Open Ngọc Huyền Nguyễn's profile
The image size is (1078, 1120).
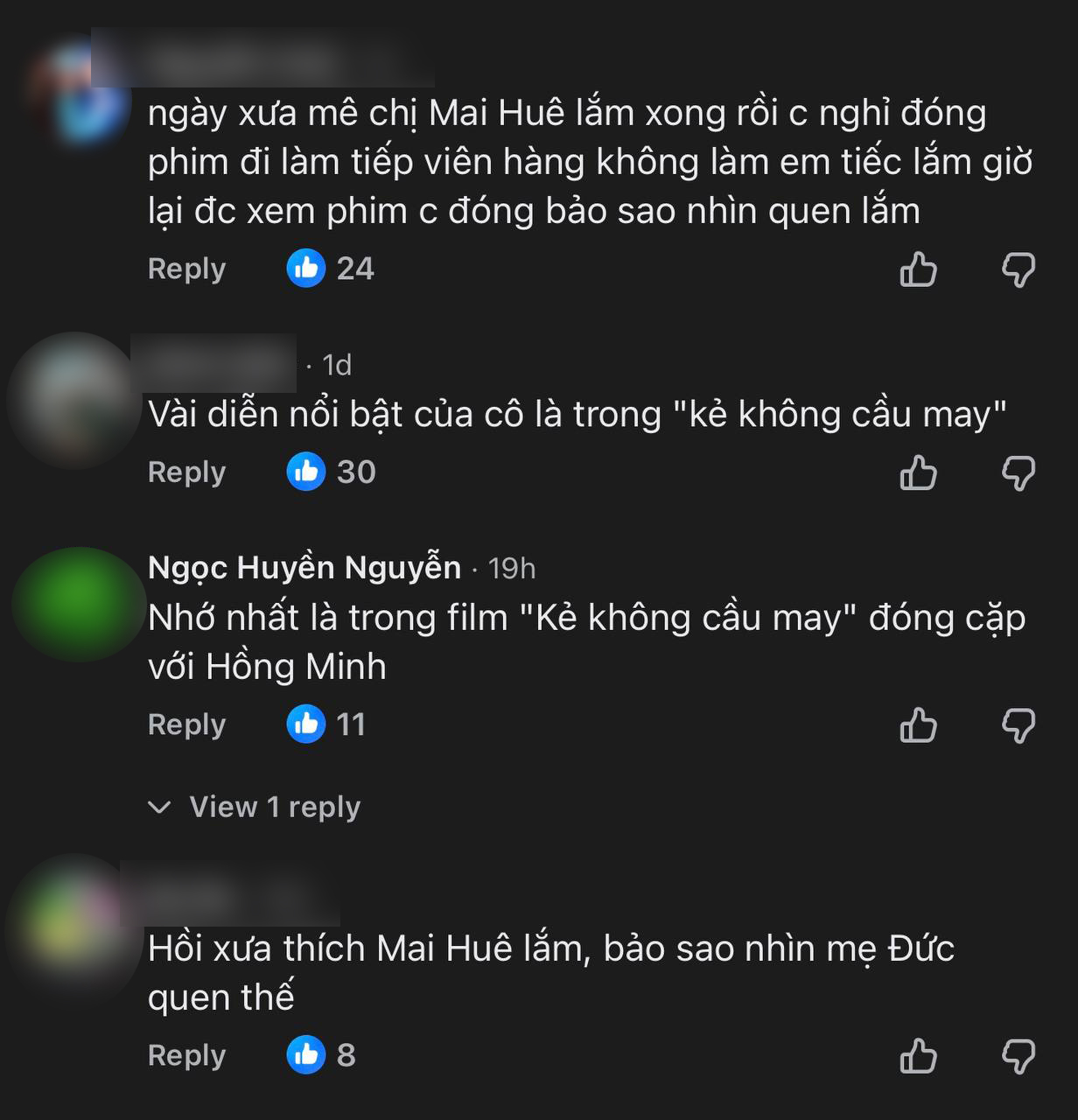click(x=304, y=567)
